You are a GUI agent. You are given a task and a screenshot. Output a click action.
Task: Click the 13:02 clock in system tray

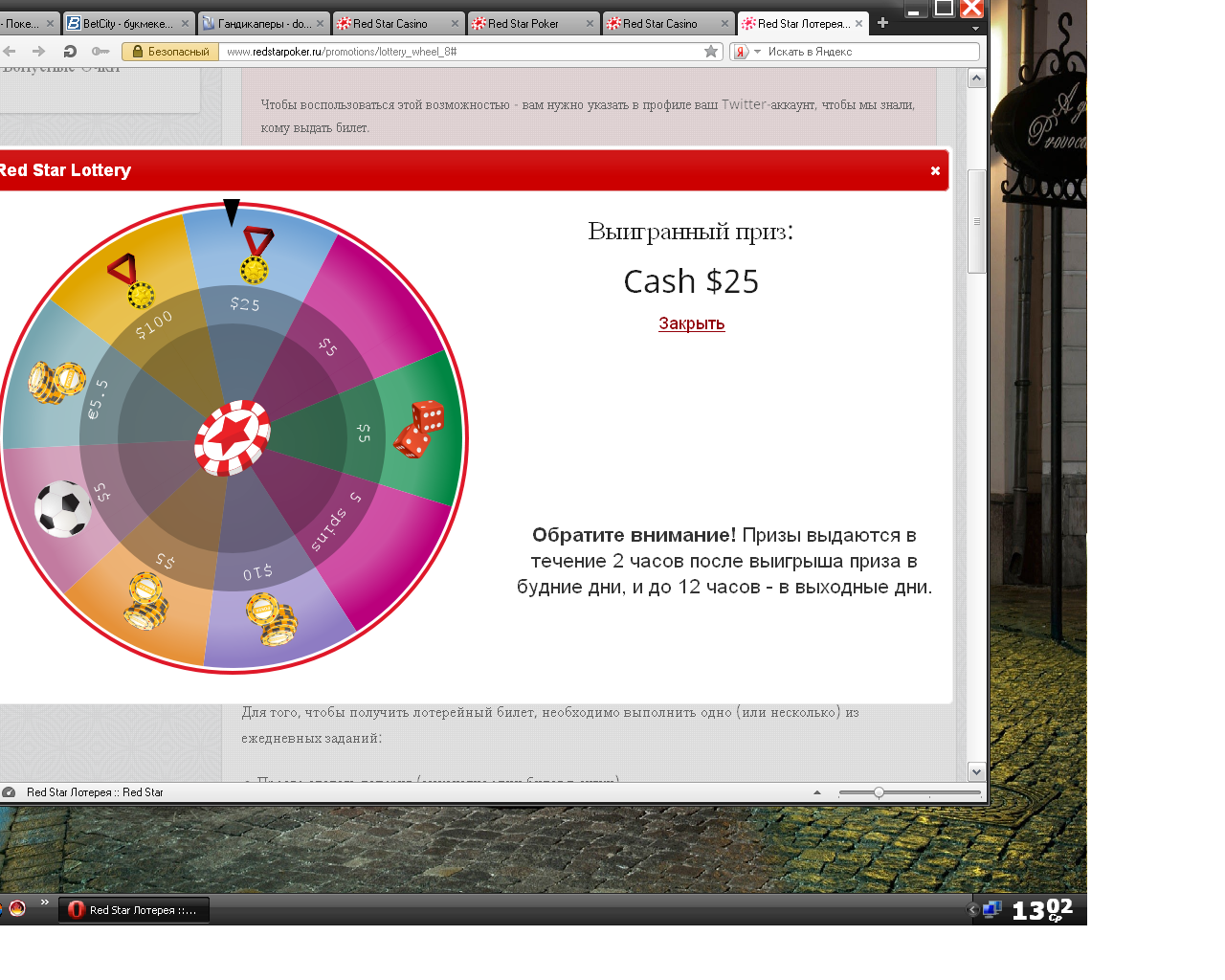[x=1042, y=910]
